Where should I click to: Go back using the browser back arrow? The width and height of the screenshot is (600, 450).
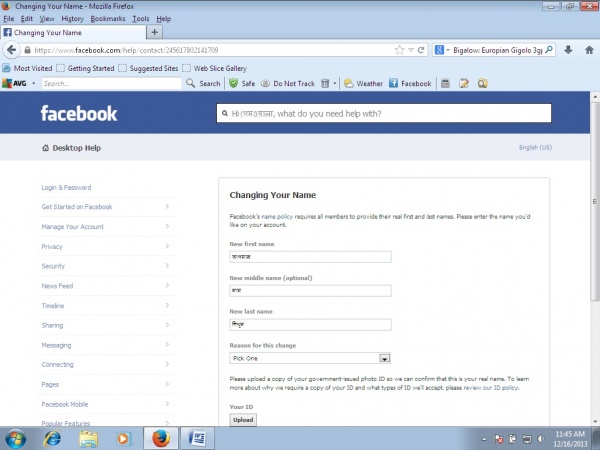(x=11, y=50)
